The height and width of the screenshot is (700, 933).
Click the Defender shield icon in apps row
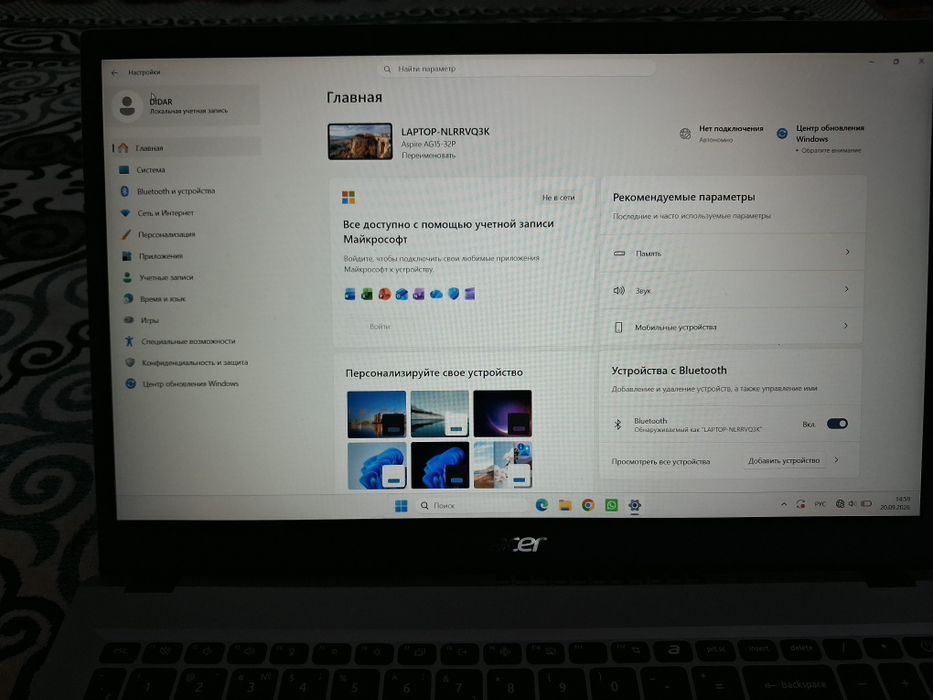(x=453, y=294)
